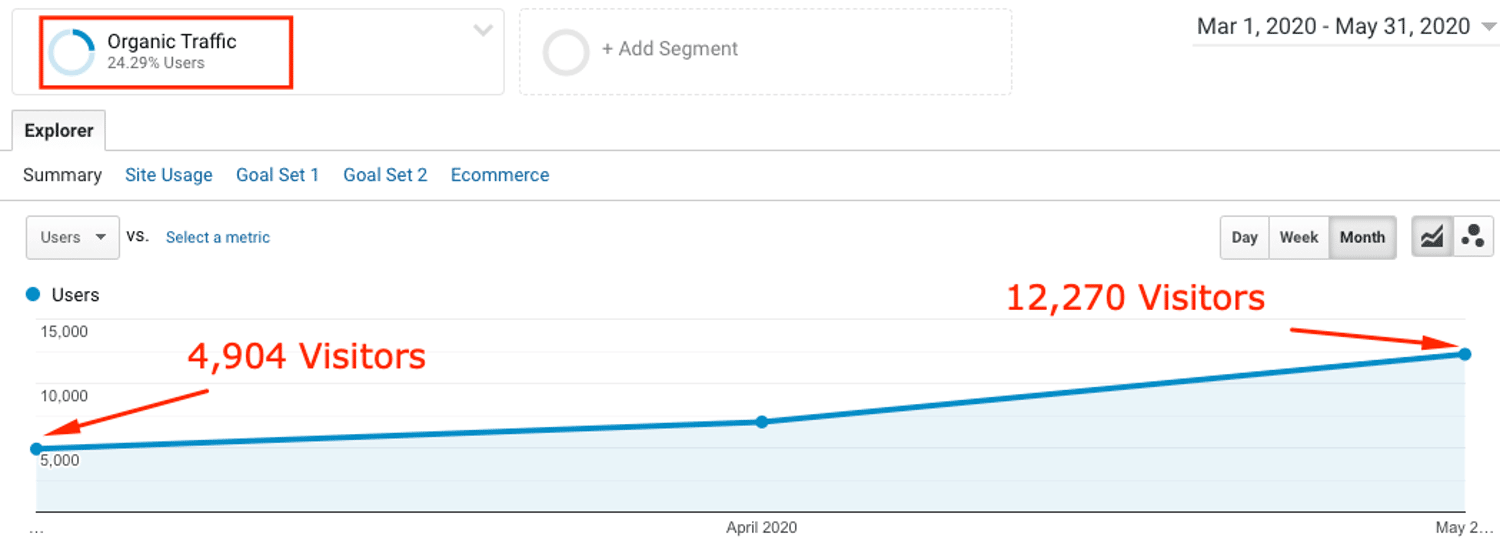This screenshot has width=1500, height=541.
Task: Click the blue Users legend dot
Action: point(33,295)
